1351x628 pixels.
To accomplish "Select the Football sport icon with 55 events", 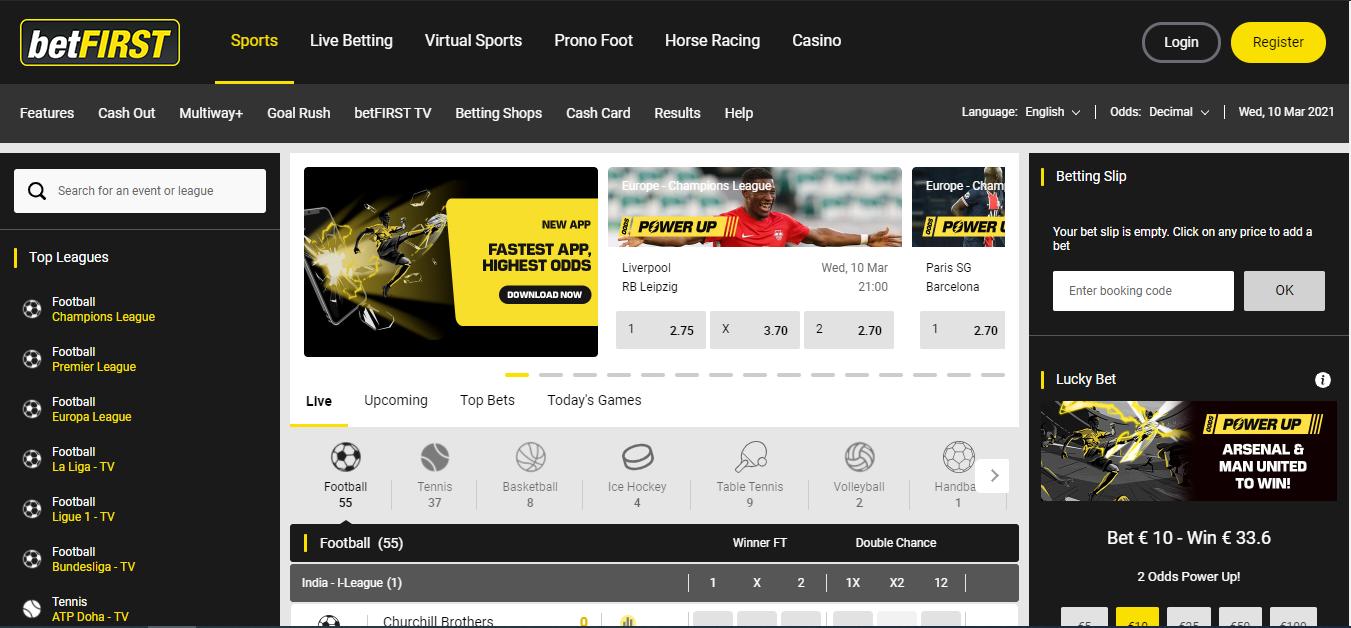I will coord(345,458).
